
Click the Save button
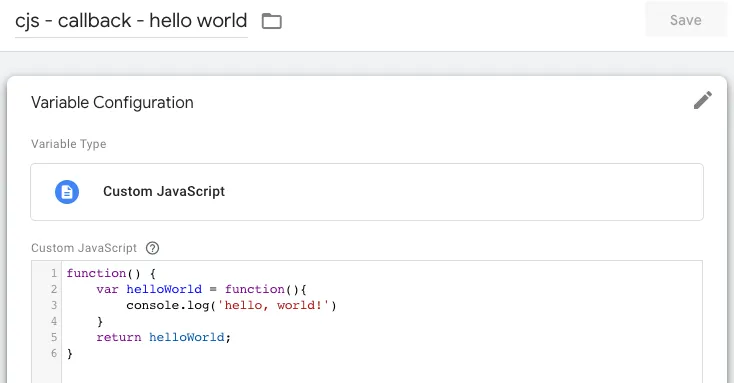(686, 20)
